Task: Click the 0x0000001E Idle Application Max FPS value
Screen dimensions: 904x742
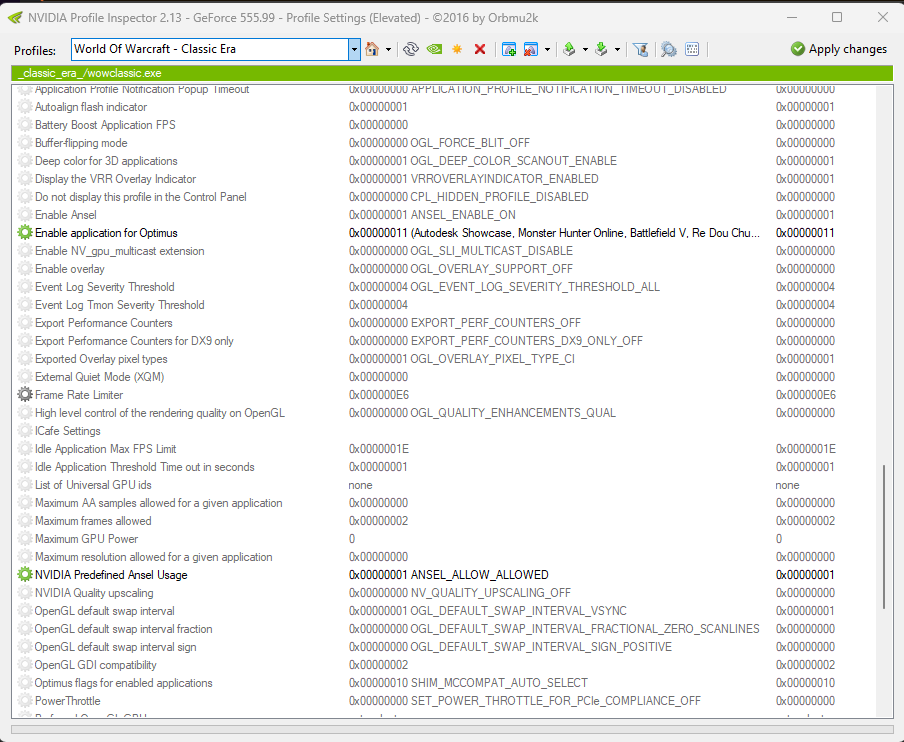Action: tap(379, 449)
